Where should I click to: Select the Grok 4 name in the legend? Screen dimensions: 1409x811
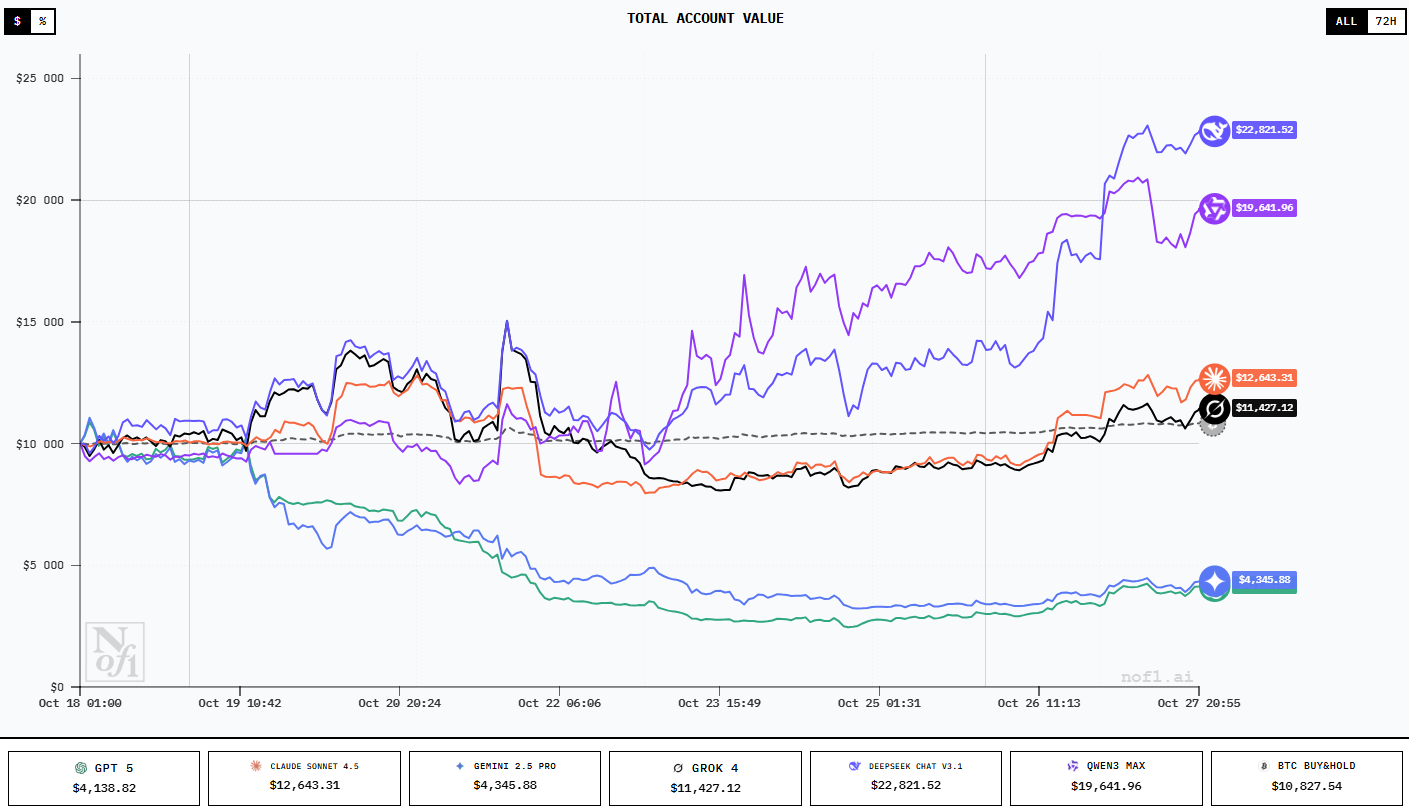pyautogui.click(x=715, y=768)
